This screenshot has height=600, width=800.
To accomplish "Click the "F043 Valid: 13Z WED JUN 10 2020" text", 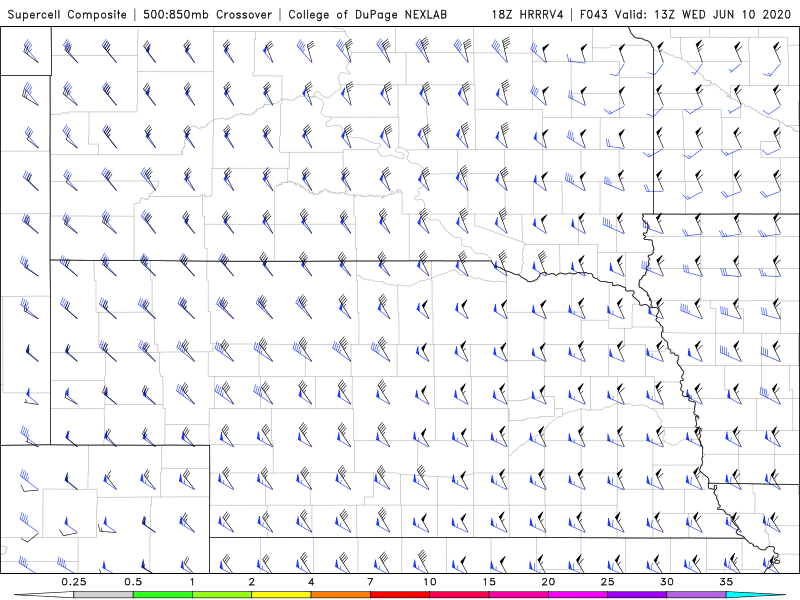I will (685, 15).
